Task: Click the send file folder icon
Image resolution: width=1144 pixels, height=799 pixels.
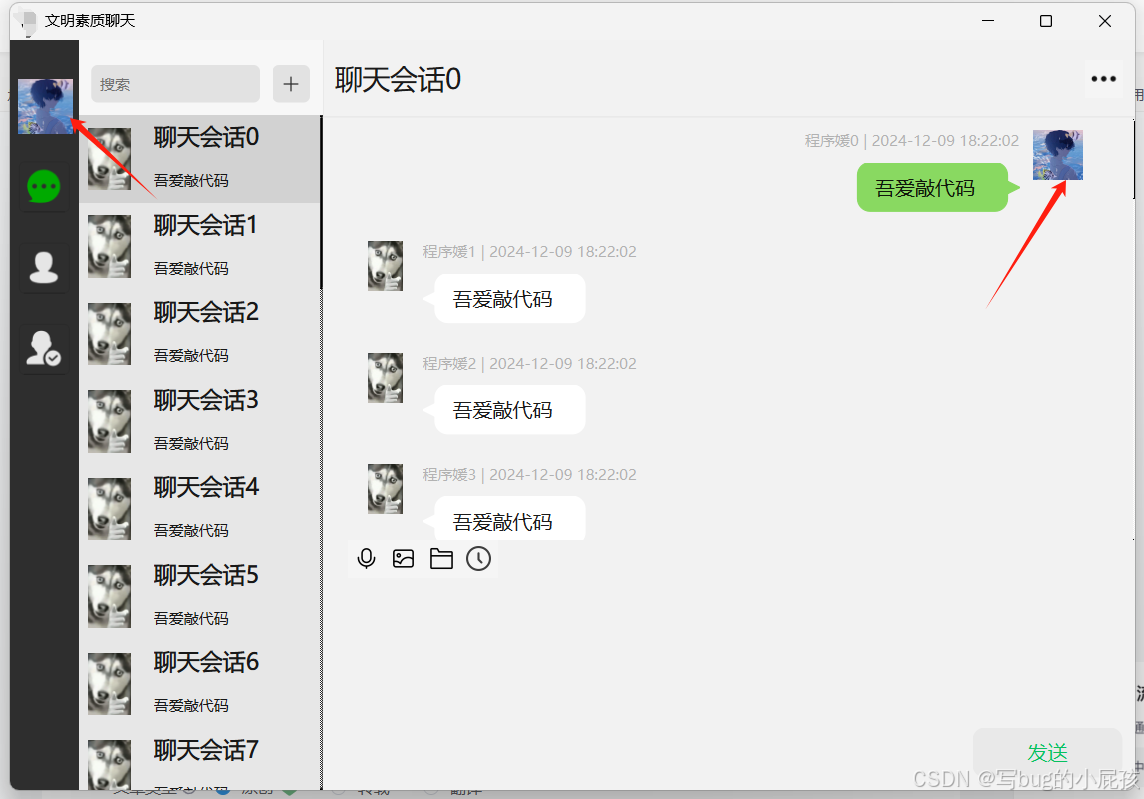Action: pyautogui.click(x=441, y=559)
